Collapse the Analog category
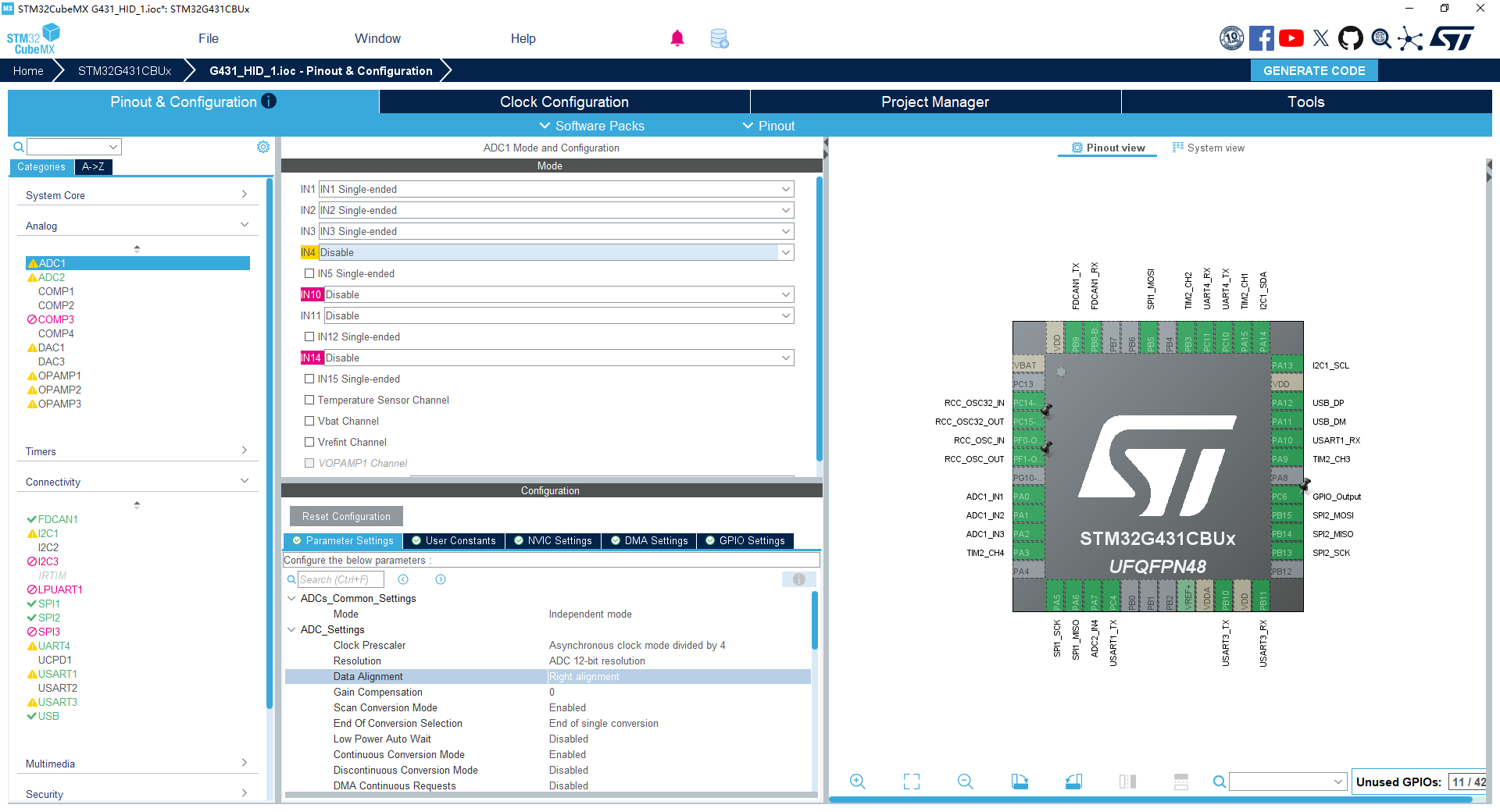1500x812 pixels. pyautogui.click(x=137, y=226)
